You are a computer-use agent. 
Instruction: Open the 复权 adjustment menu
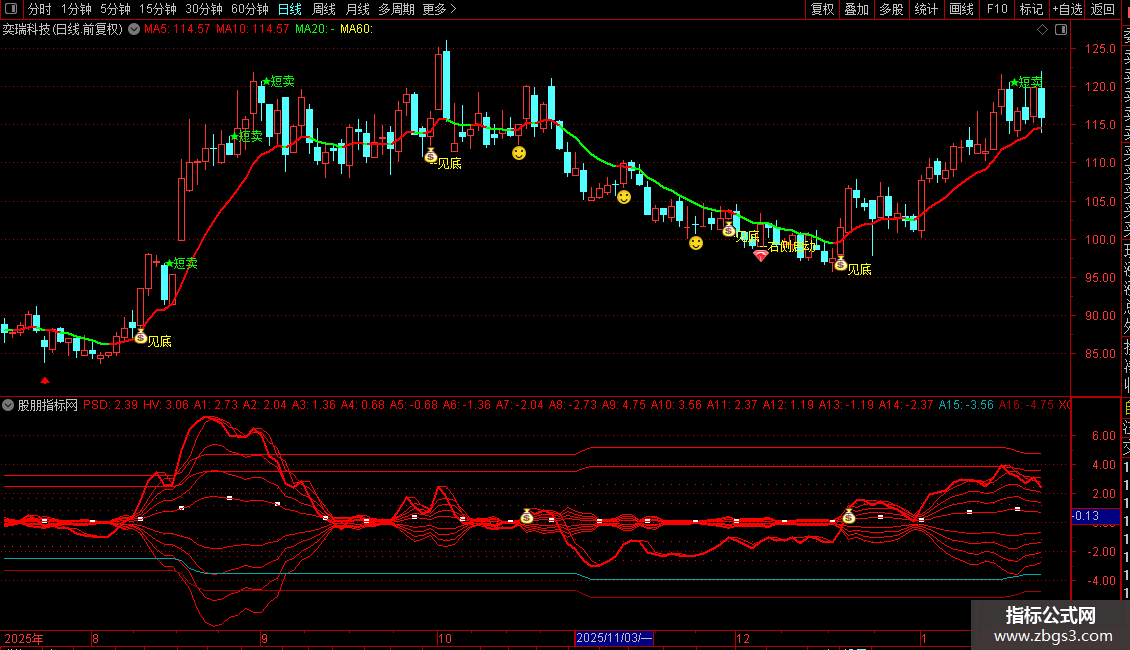[x=822, y=9]
